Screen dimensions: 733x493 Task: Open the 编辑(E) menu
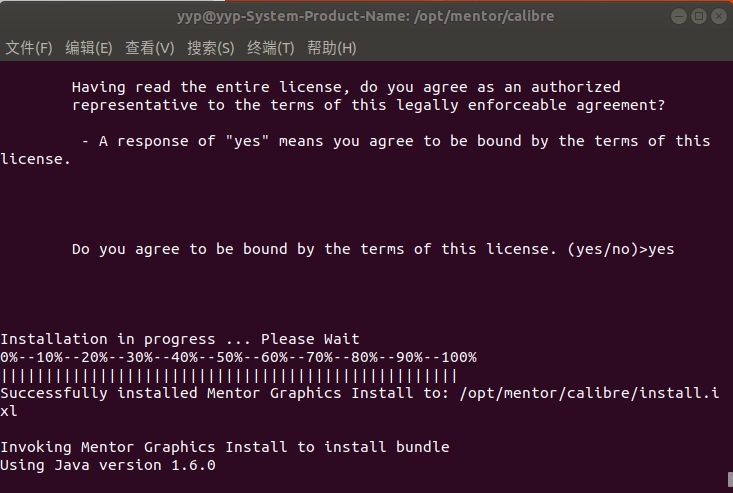point(89,48)
